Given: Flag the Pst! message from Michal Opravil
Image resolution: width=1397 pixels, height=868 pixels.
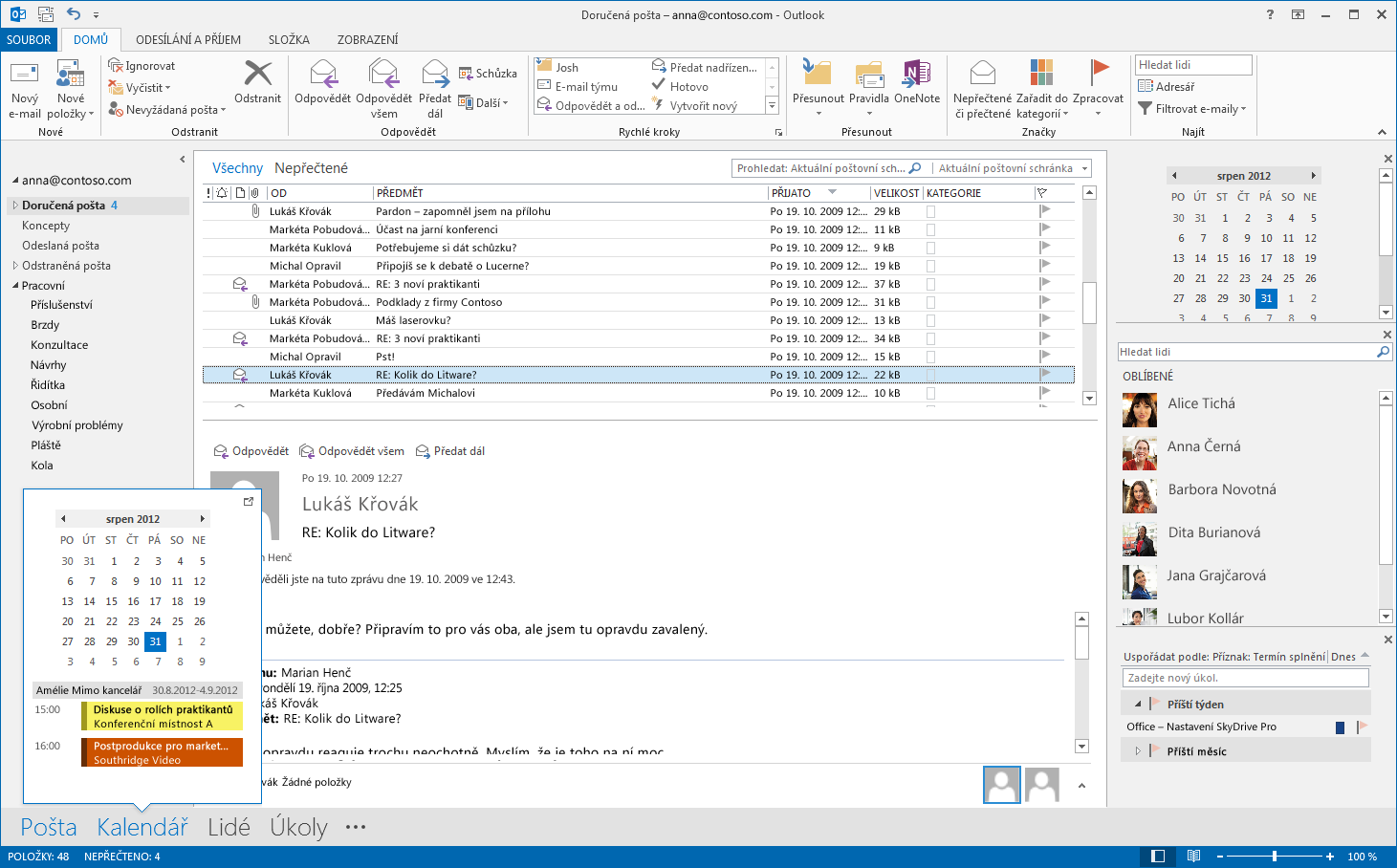Looking at the screenshot, I should tap(1045, 357).
